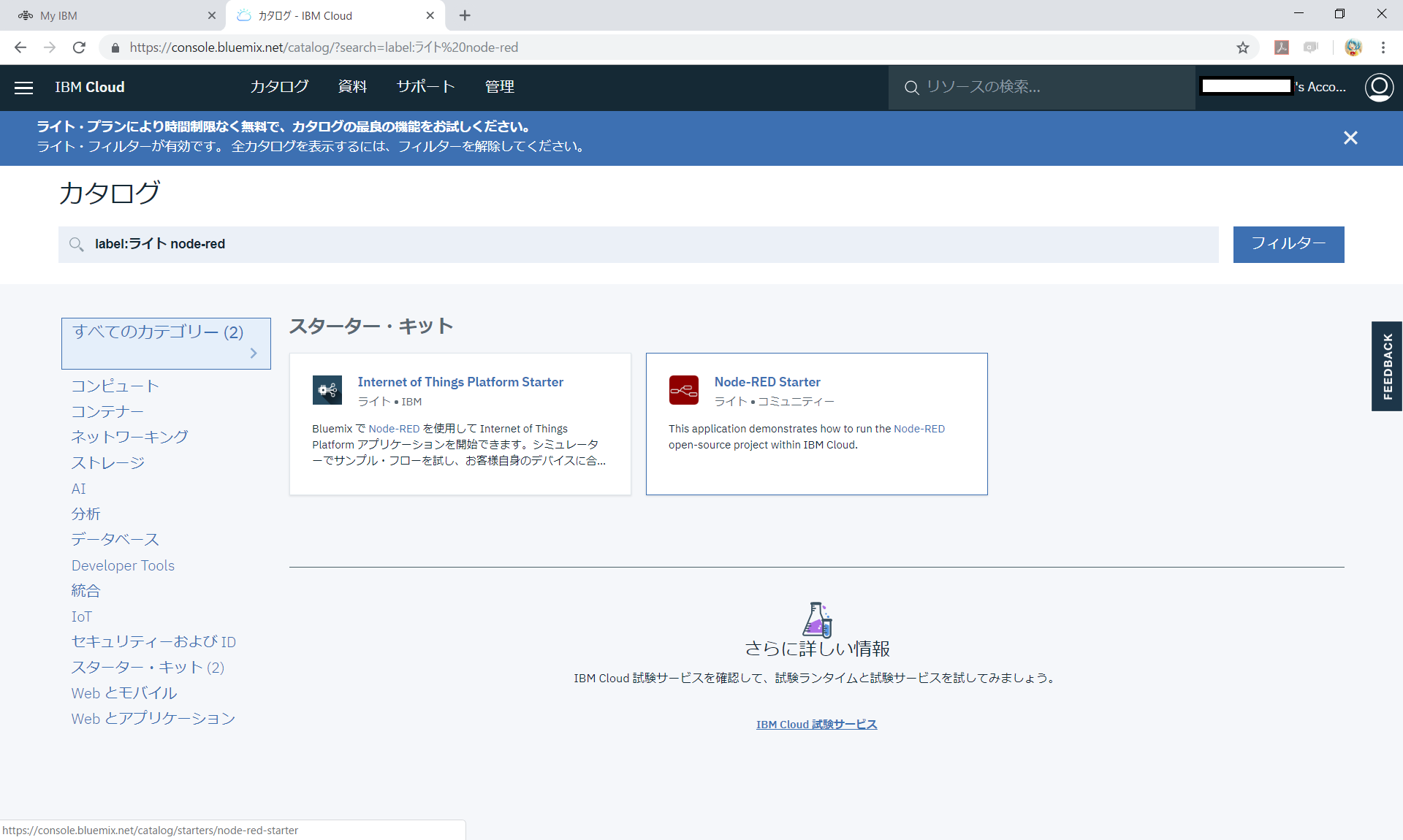Click the flask icon above さらに詳しい情報

[817, 620]
